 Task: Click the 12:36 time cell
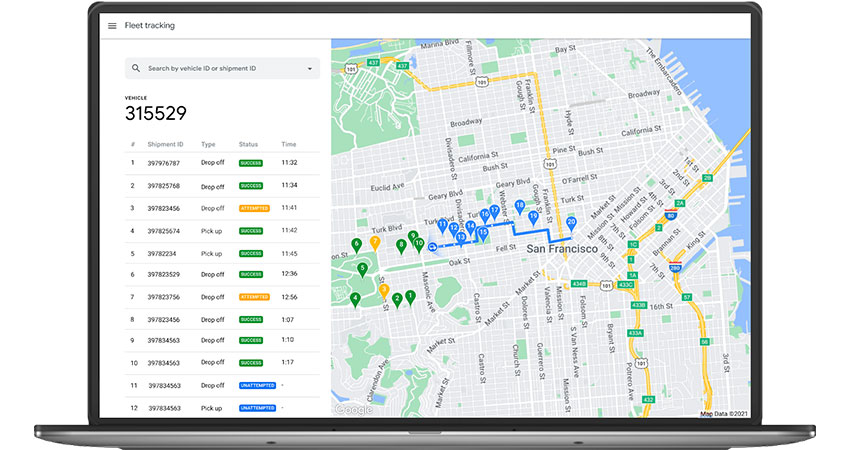pos(289,274)
